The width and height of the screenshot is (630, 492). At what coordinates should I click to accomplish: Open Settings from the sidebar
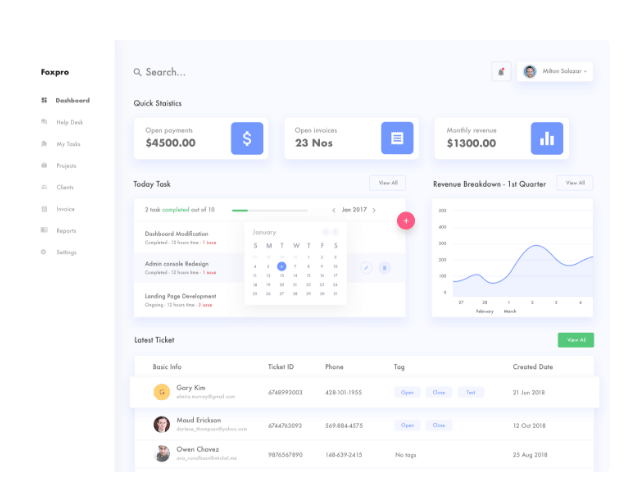(x=66, y=252)
